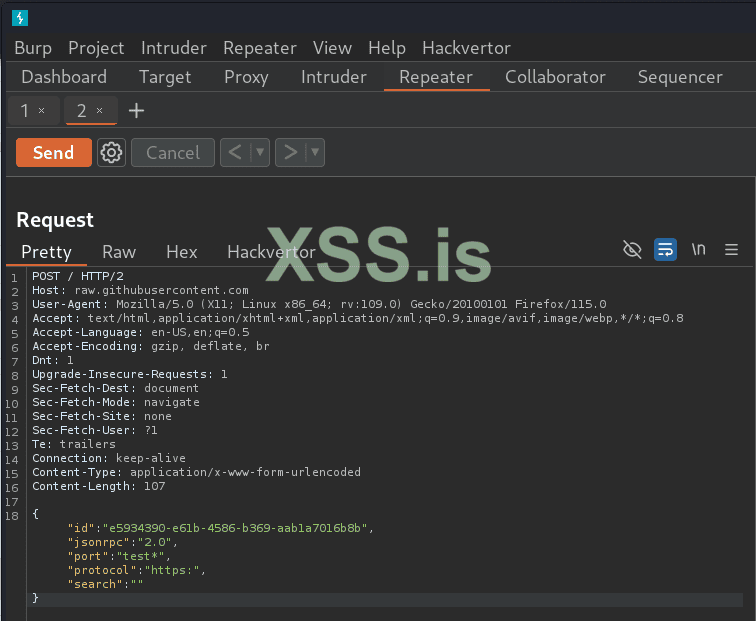This screenshot has height=621, width=756.
Task: Go back to previous request history
Action: pos(235,152)
